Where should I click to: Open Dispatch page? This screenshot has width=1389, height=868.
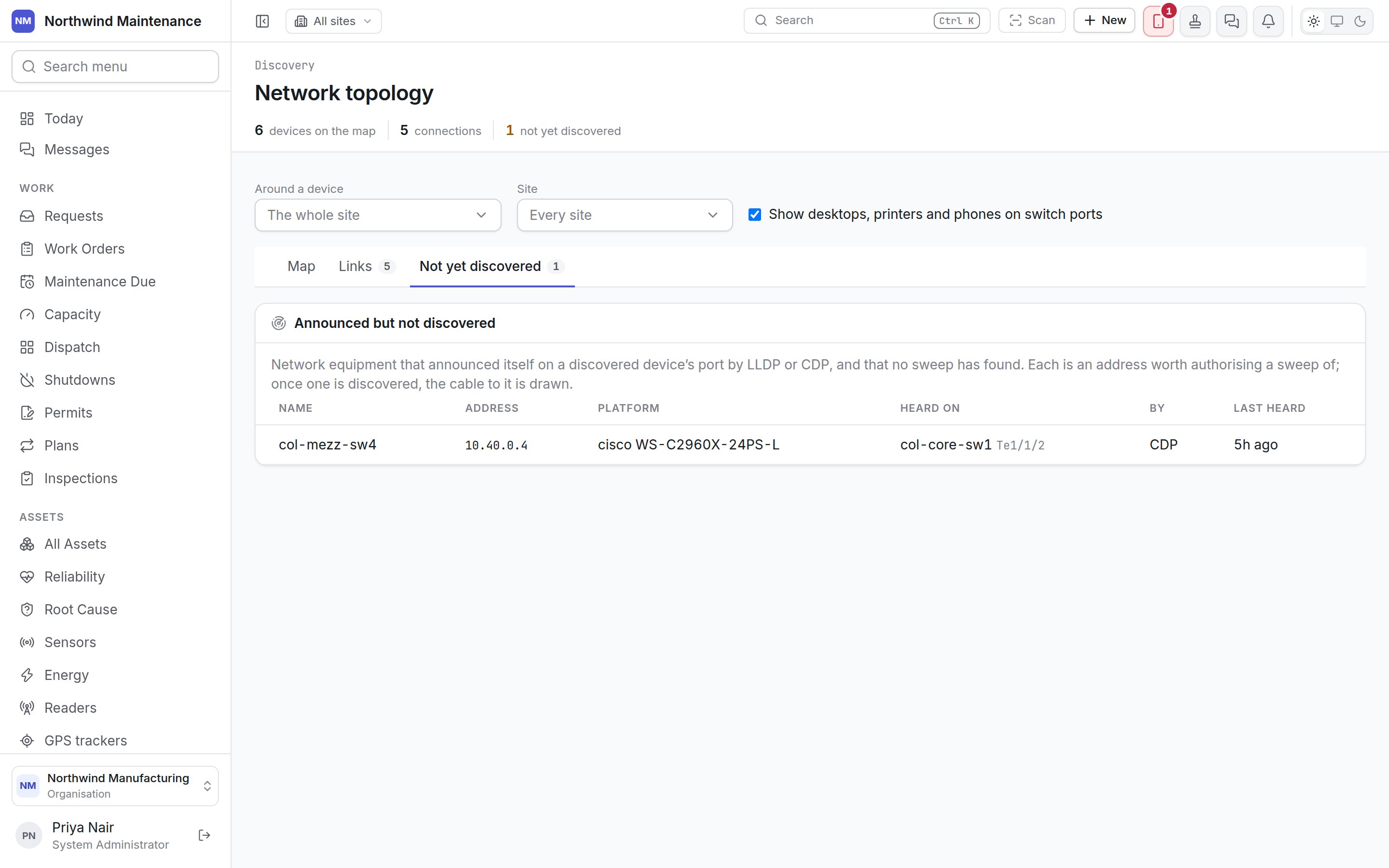click(115, 347)
